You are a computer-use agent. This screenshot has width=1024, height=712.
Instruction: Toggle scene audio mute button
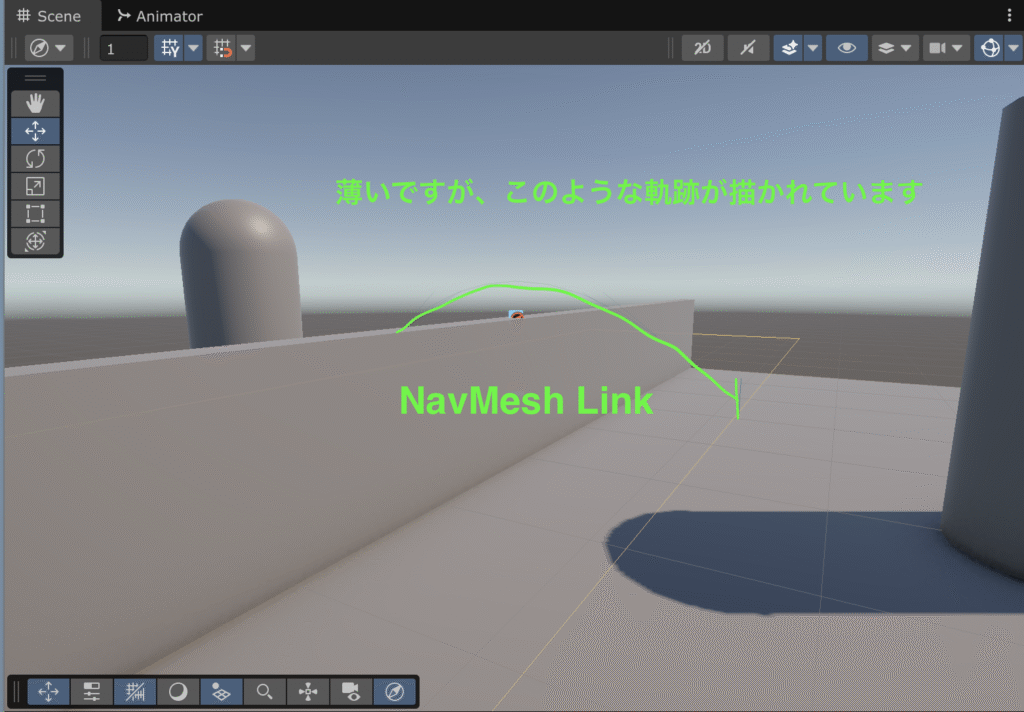747,48
